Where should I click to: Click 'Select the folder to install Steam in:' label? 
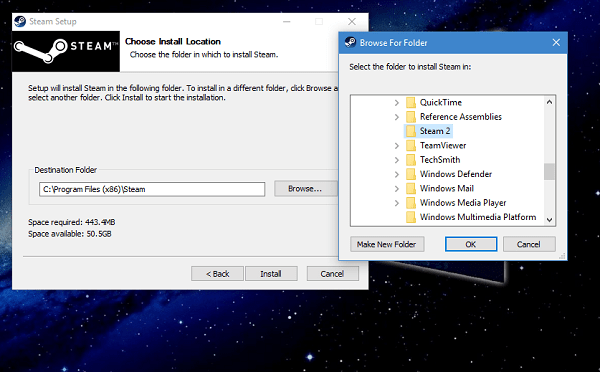[x=410, y=67]
